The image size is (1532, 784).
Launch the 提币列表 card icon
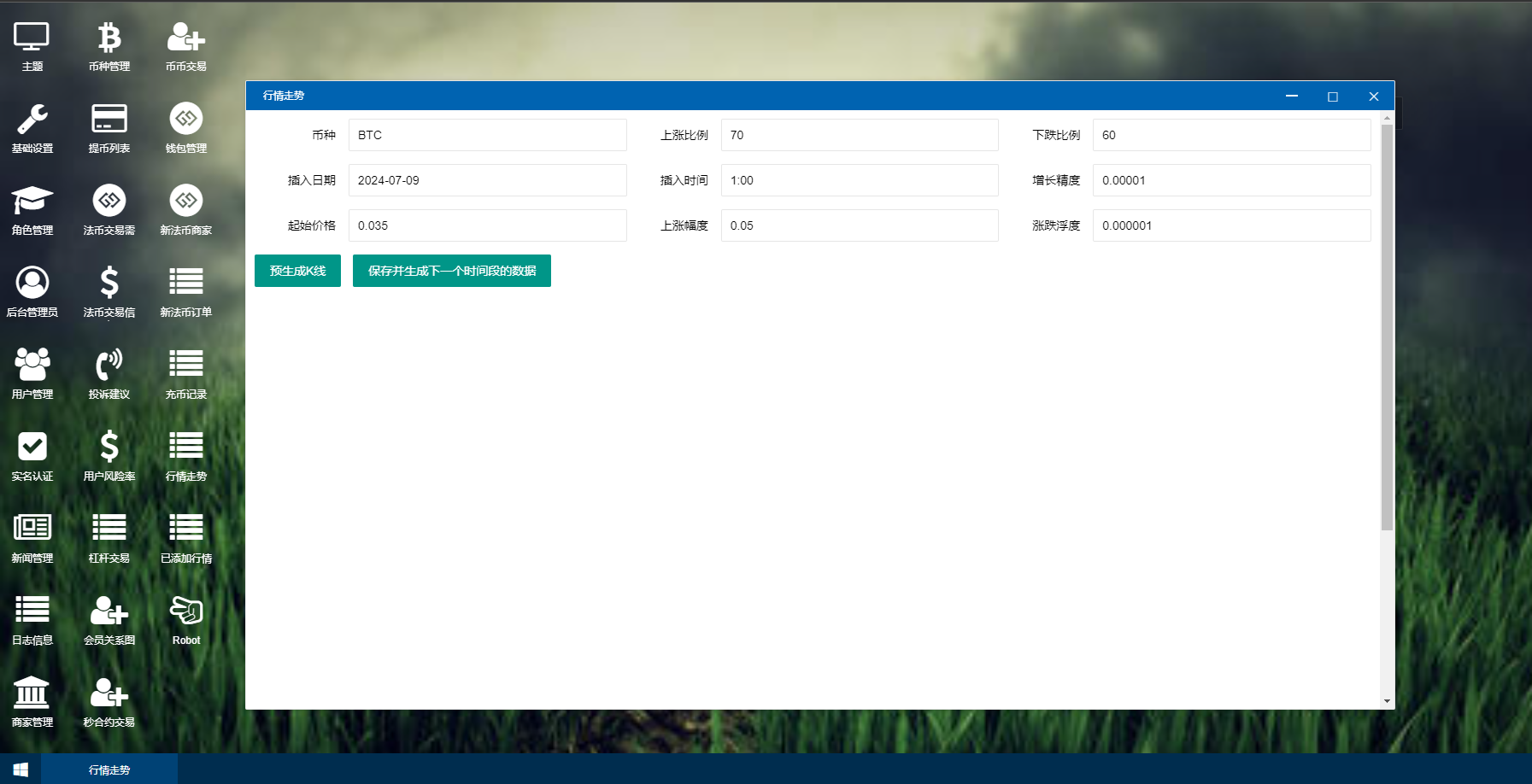[109, 120]
